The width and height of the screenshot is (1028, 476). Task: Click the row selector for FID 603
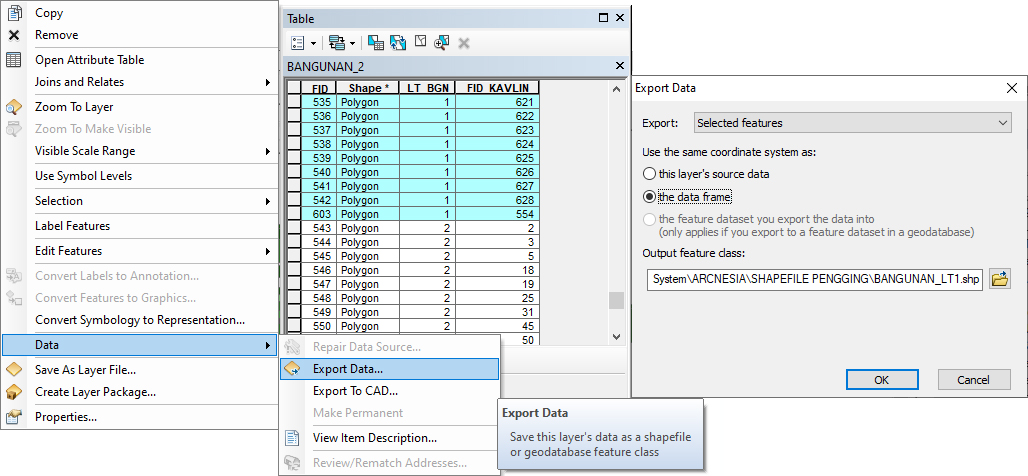(x=294, y=214)
